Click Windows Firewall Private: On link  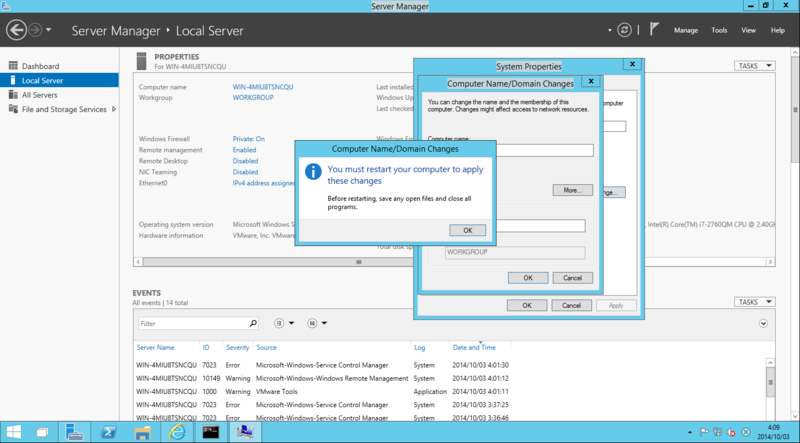click(x=248, y=139)
